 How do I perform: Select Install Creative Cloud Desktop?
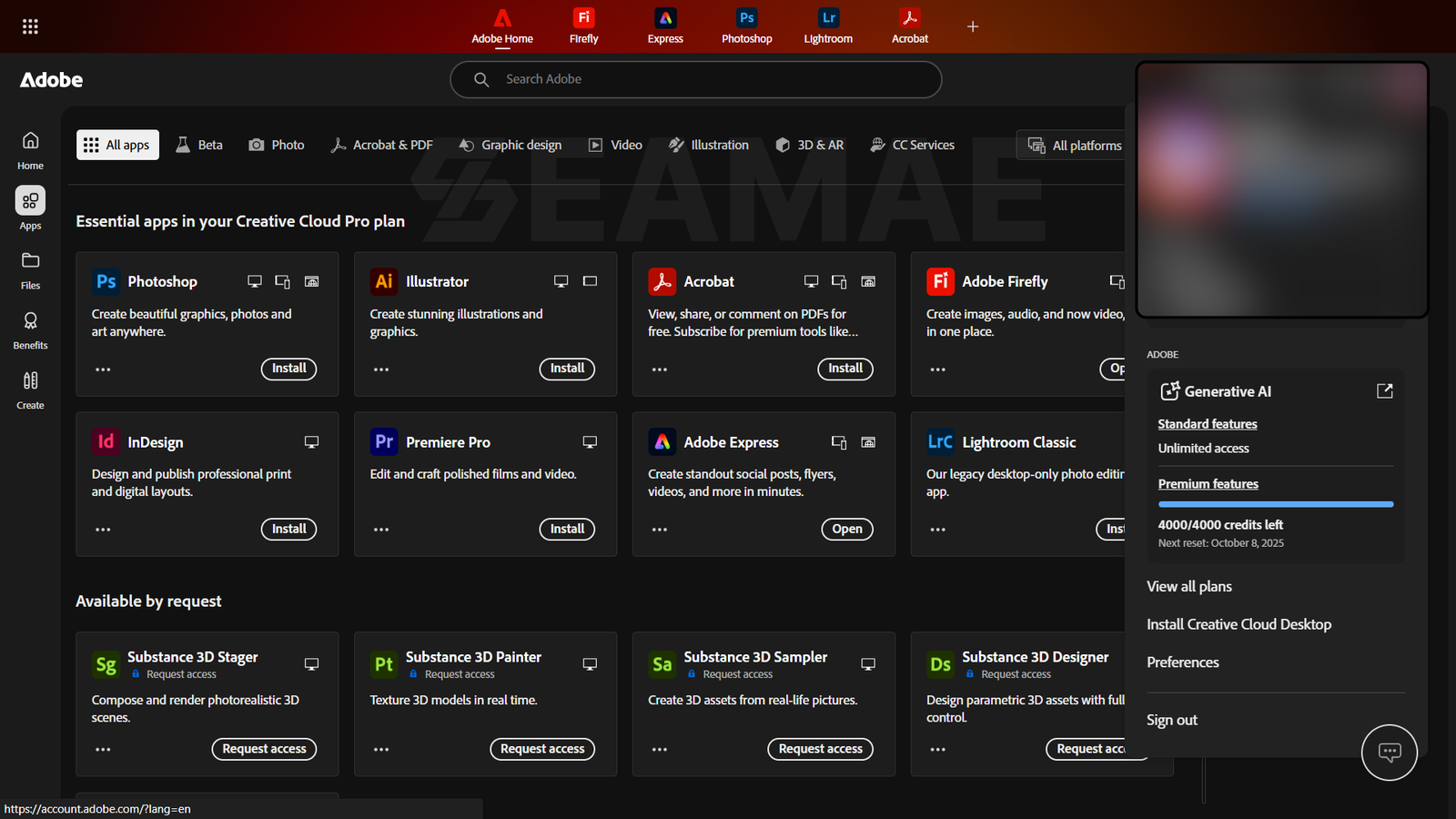1239,624
